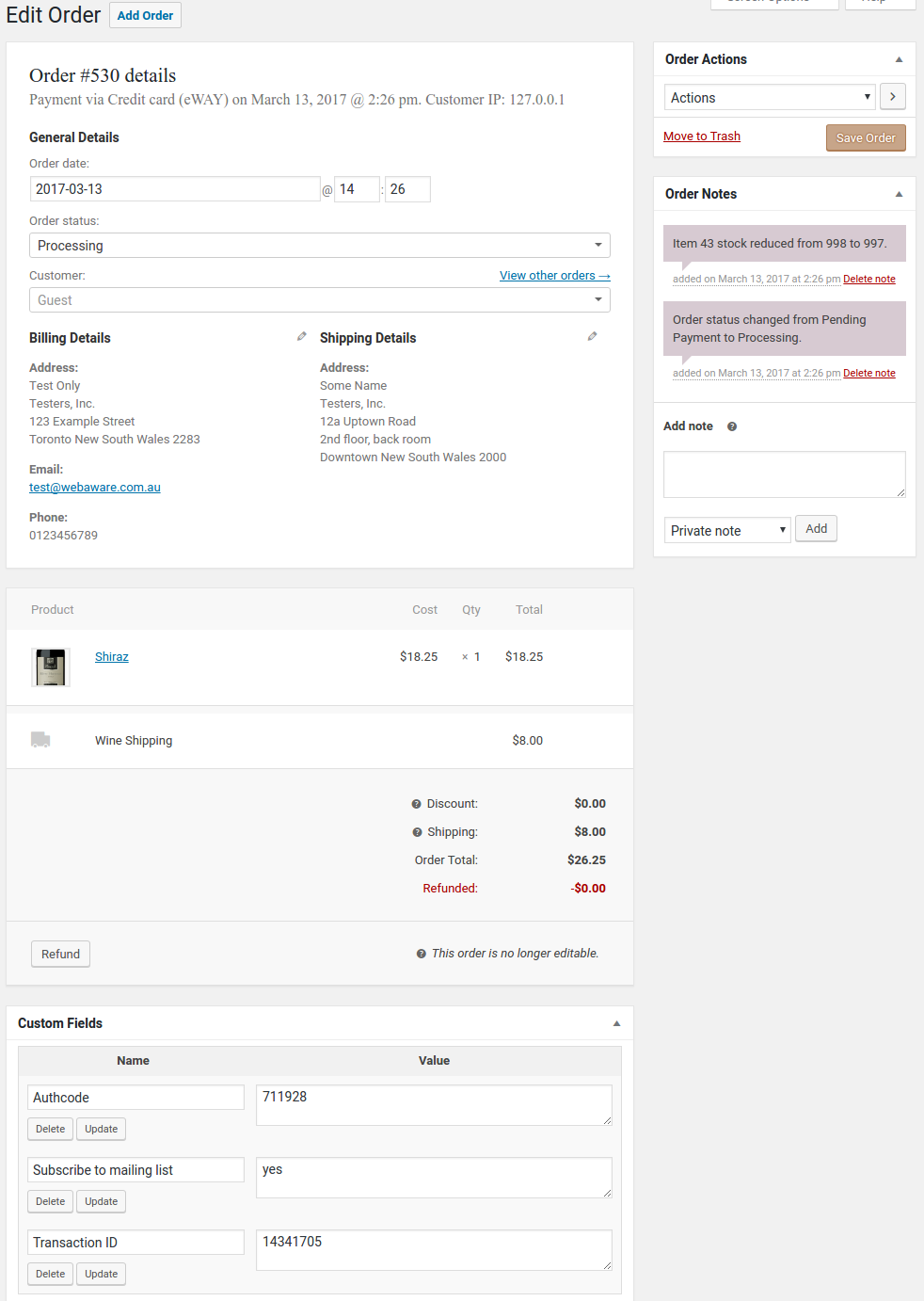Viewport: 924px width, 1301px height.
Task: Open the Customer Guest dropdown
Action: pos(319,300)
